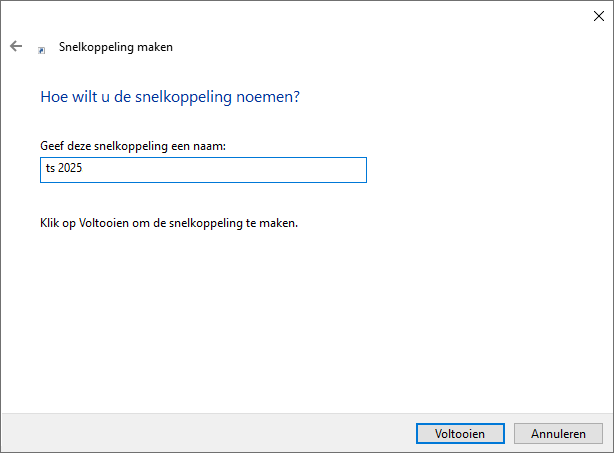Image resolution: width=614 pixels, height=453 pixels.
Task: Close the dialog with the X button
Action: (598, 14)
